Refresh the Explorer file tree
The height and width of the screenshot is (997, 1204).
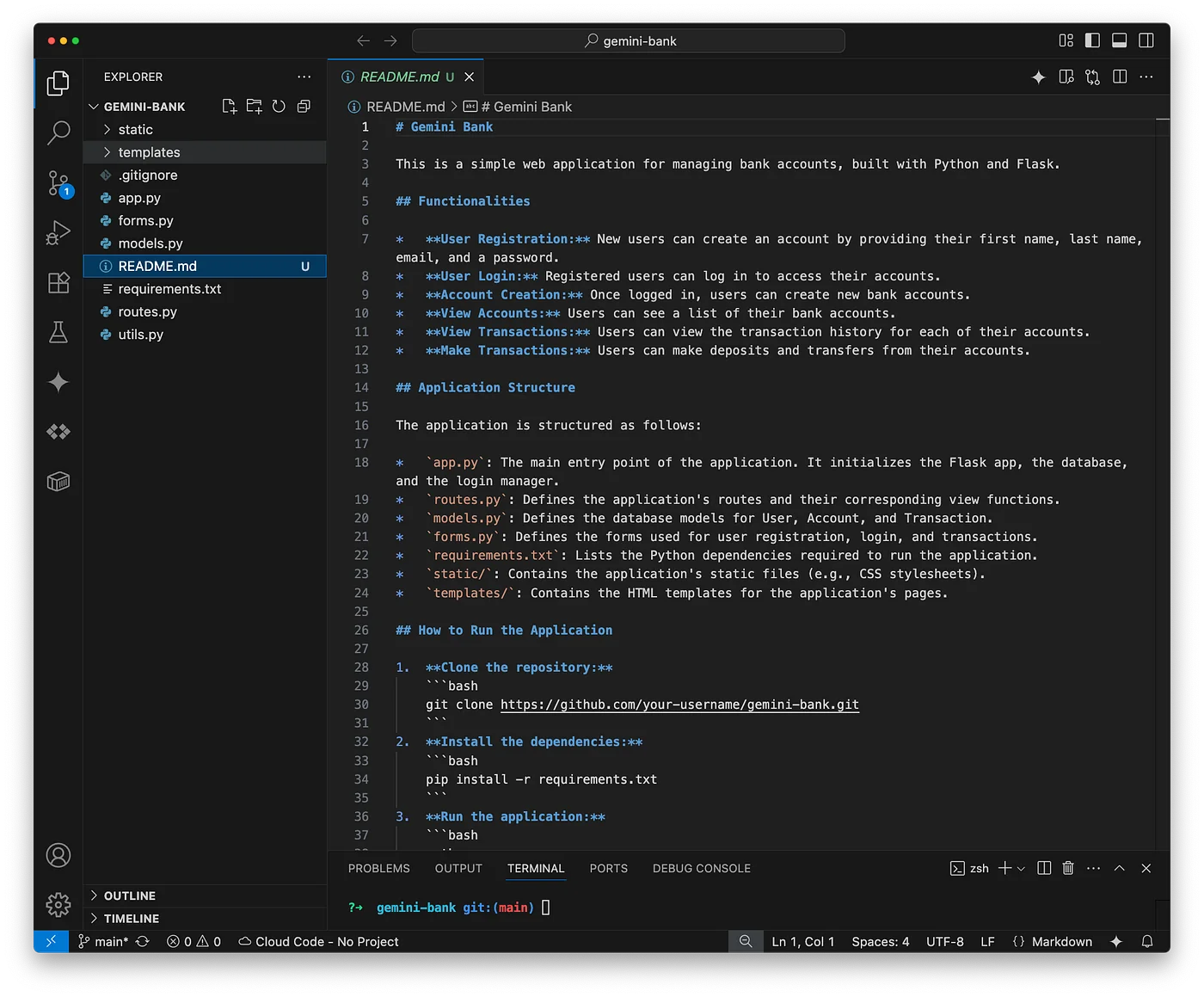[x=279, y=107]
